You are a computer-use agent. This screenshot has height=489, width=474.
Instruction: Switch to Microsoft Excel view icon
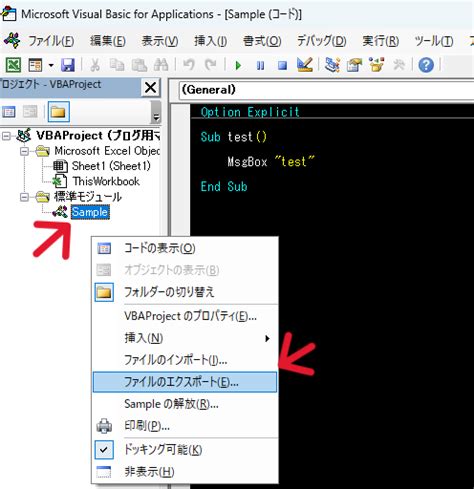(x=13, y=65)
